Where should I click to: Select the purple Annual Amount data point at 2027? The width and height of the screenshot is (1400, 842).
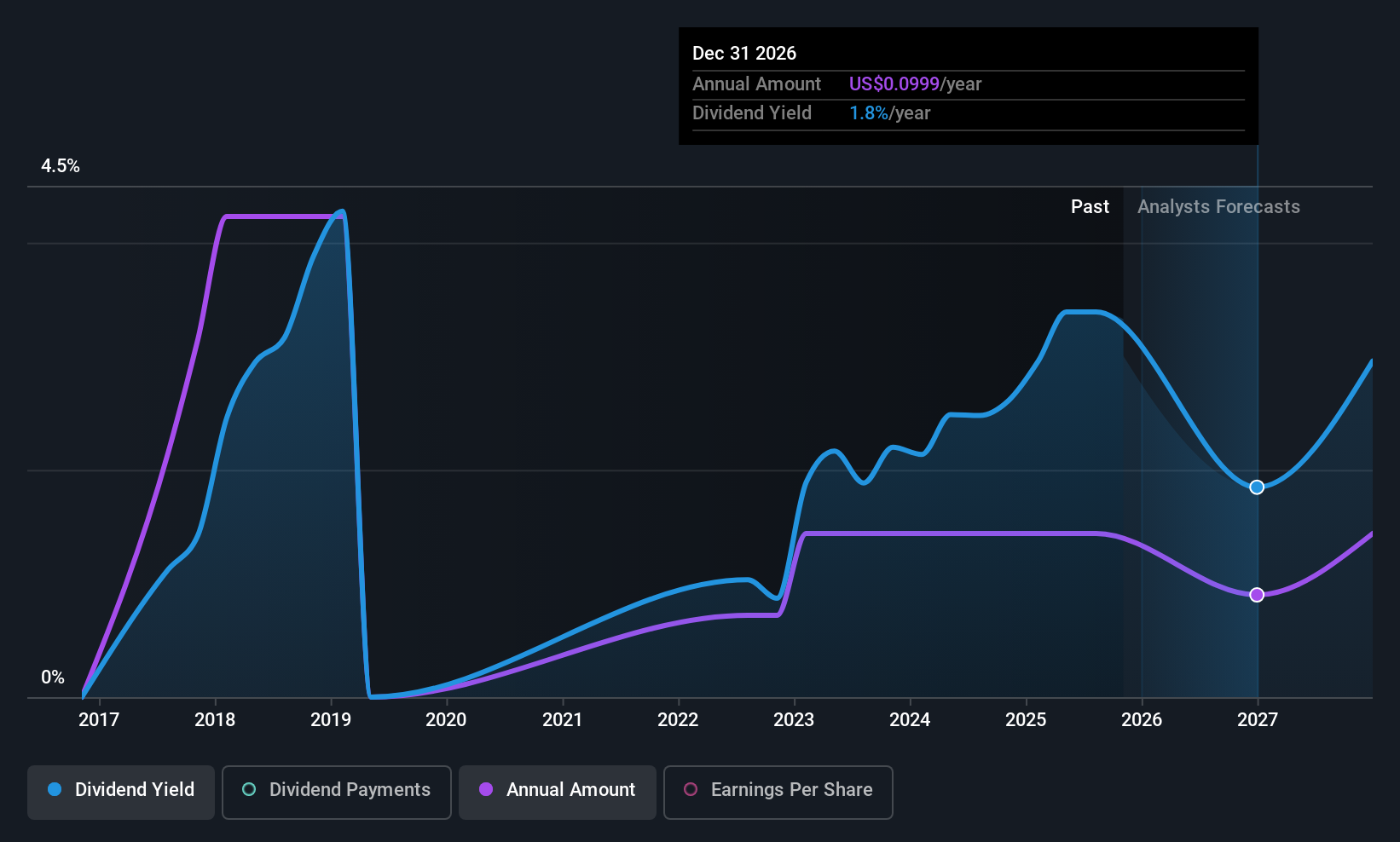[1257, 595]
